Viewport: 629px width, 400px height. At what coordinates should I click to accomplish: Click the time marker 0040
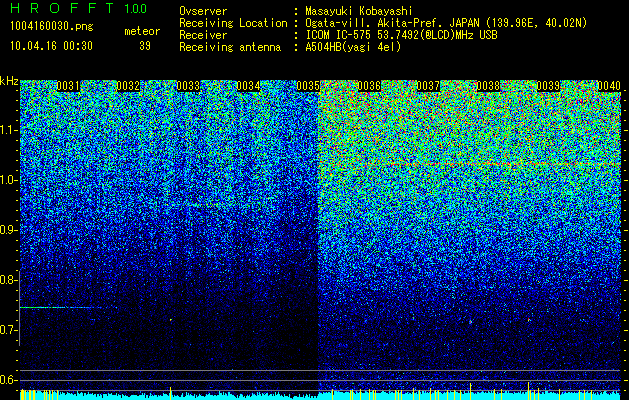609,86
